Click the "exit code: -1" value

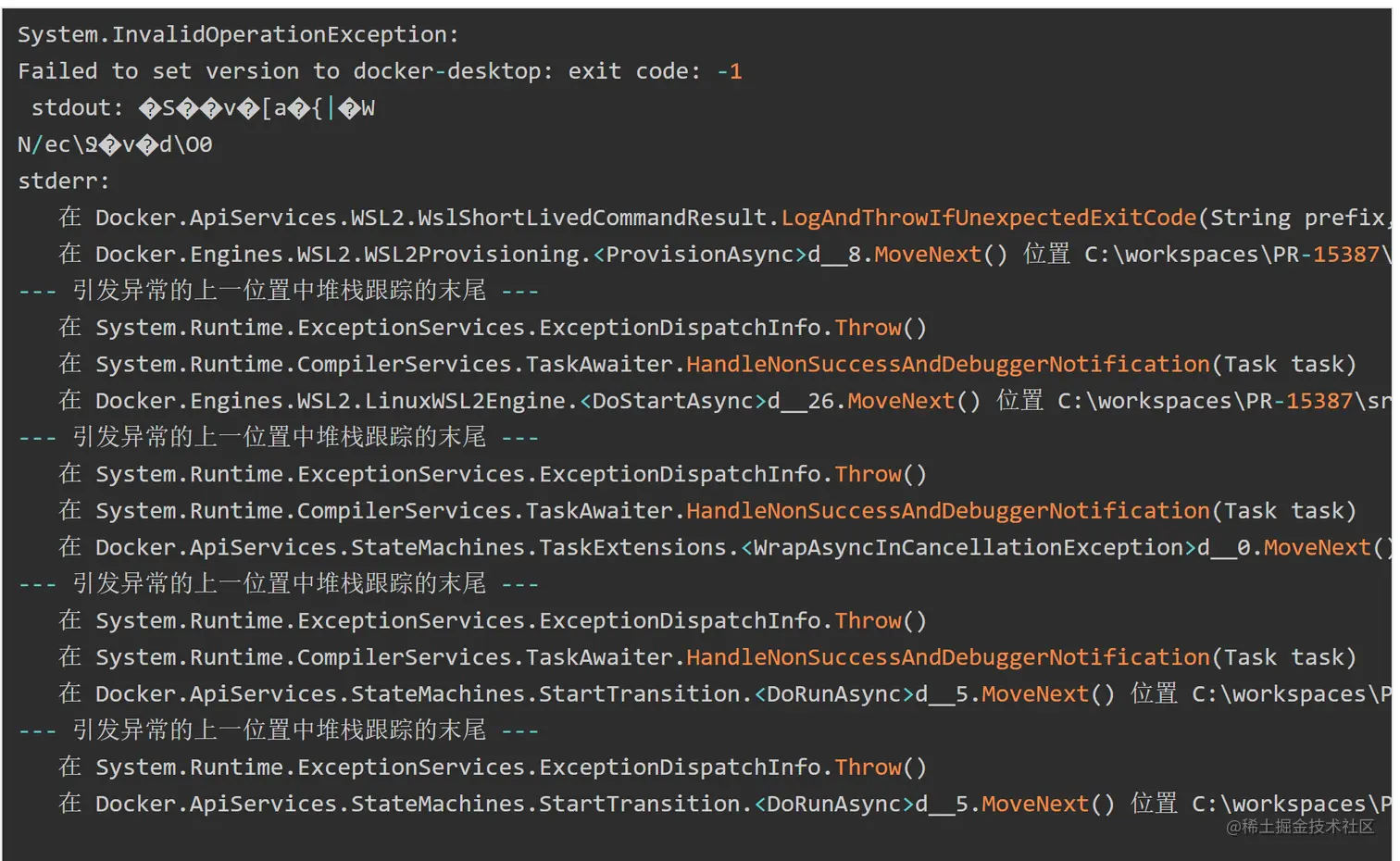coord(655,71)
